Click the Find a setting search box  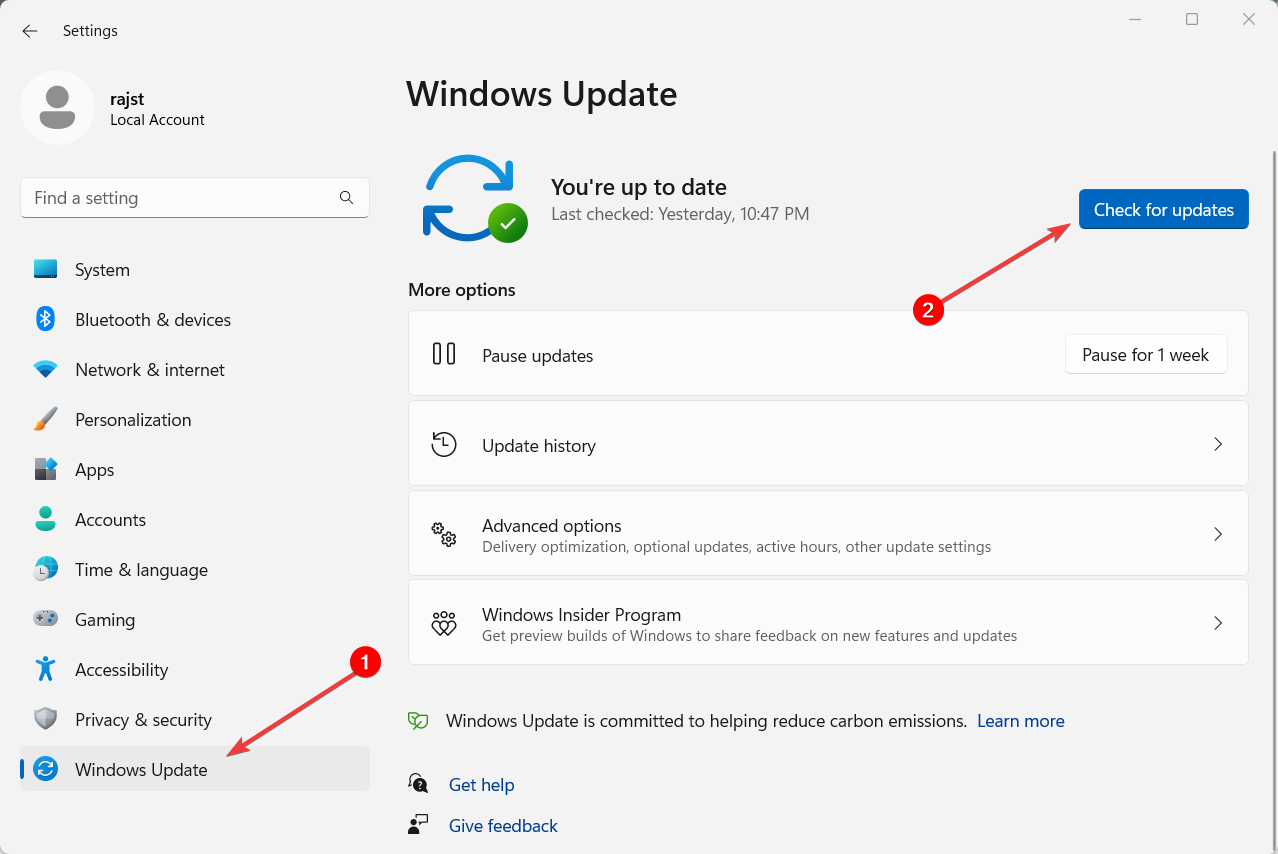pos(195,198)
